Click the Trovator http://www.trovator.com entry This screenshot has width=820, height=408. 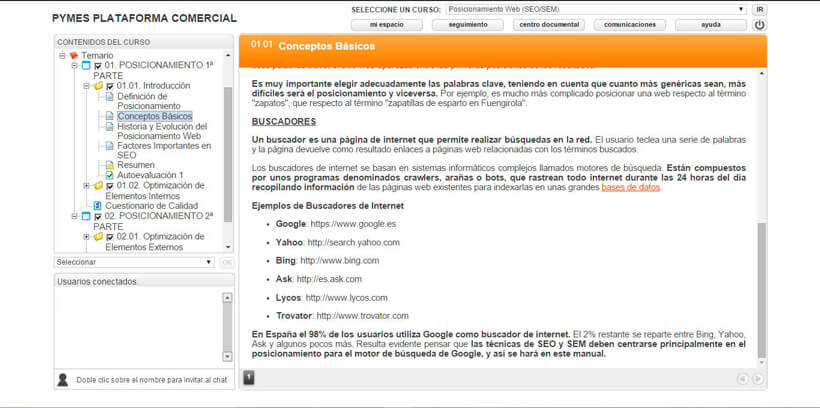(342, 316)
